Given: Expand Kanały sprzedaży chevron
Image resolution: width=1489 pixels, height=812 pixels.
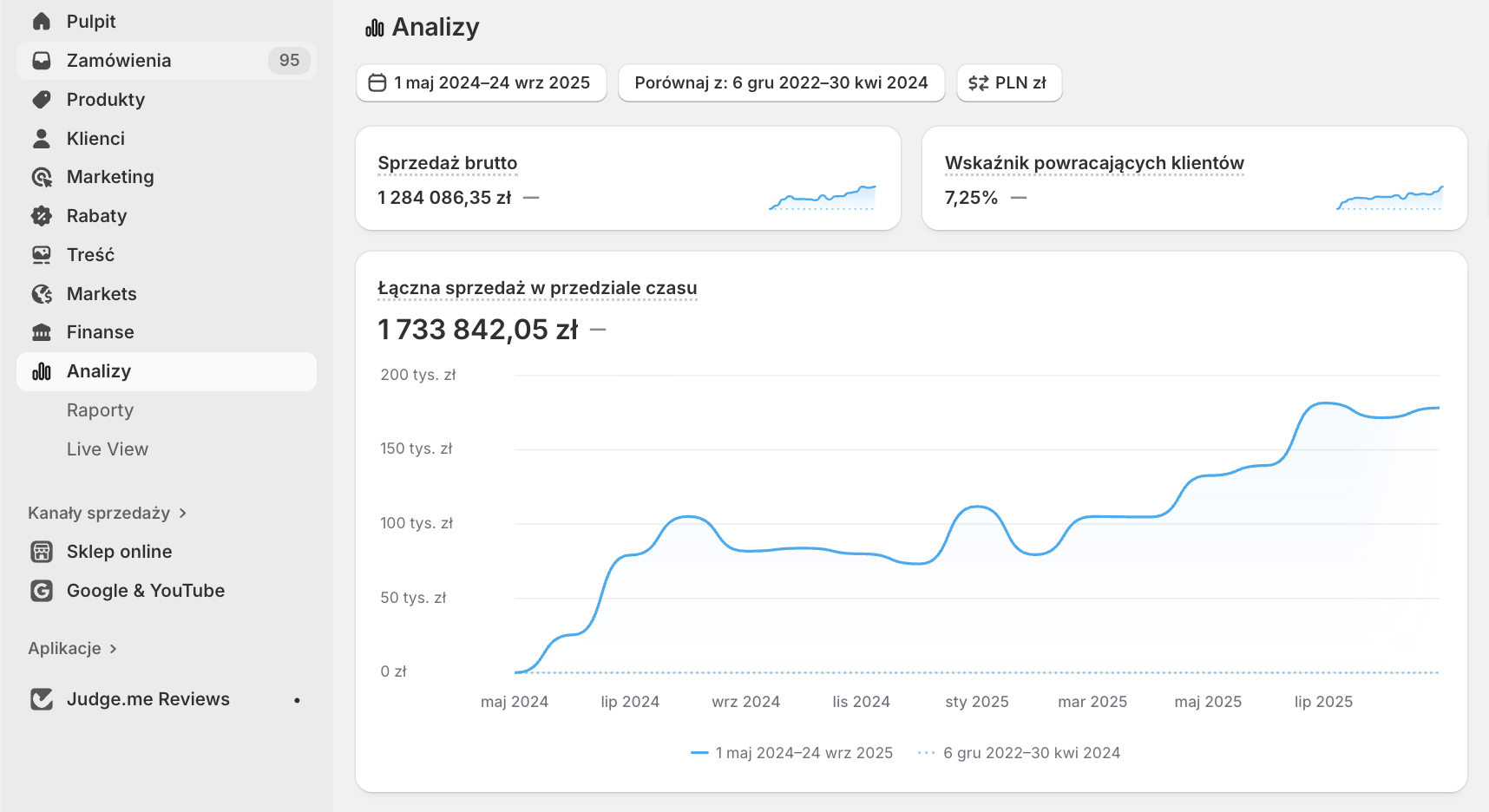Looking at the screenshot, I should click(182, 514).
